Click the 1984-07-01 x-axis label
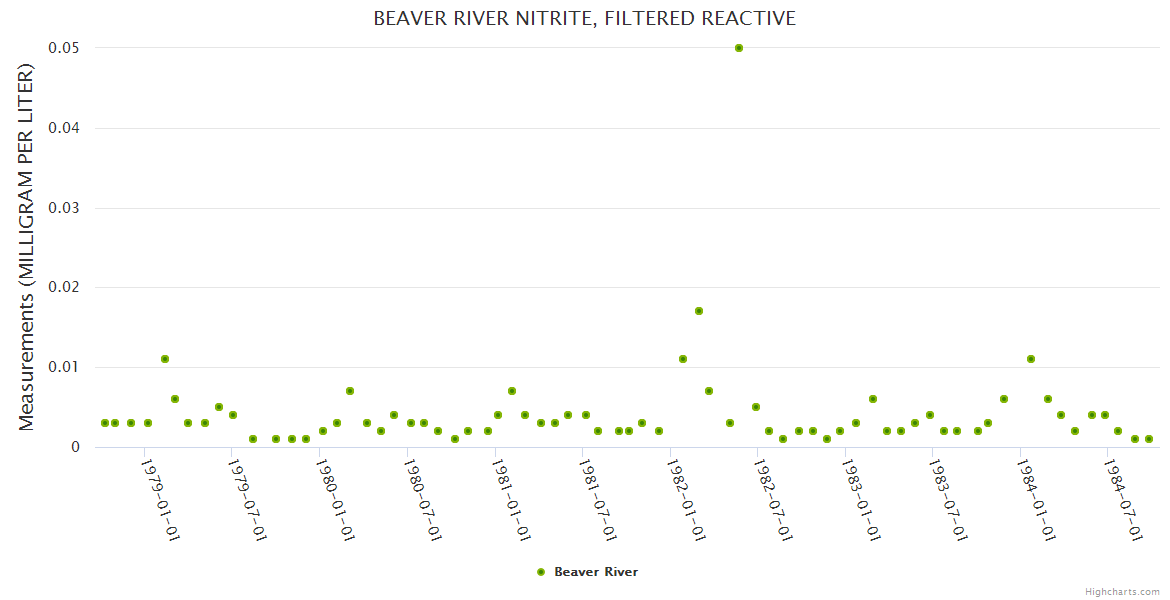This screenshot has height=600, width=1170. [x=1123, y=500]
